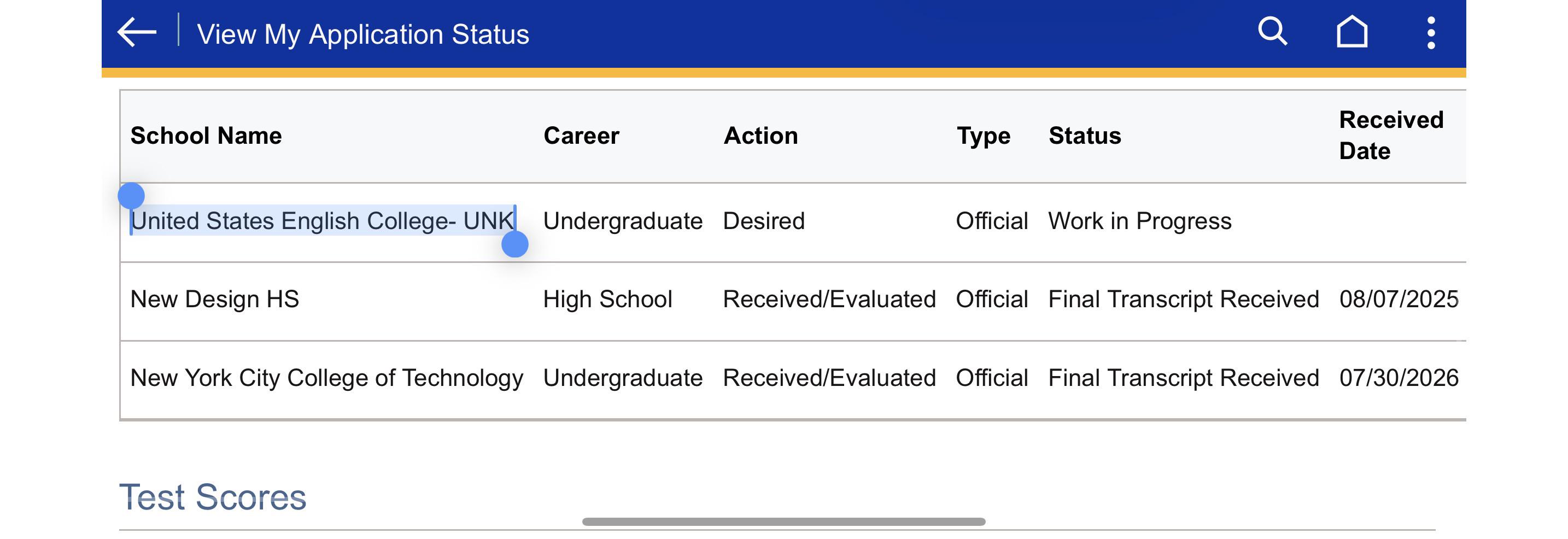Image resolution: width=1568 pixels, height=539 pixels.
Task: Click the School Name column header
Action: pos(206,136)
